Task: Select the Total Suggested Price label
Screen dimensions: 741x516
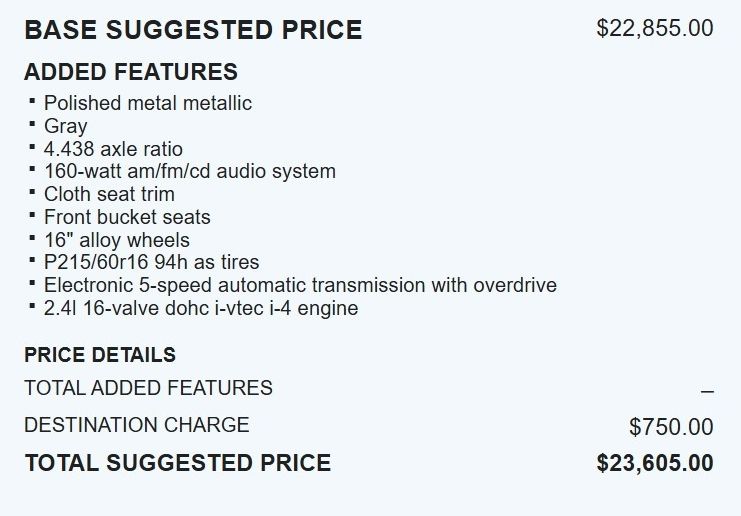Action: (x=177, y=463)
